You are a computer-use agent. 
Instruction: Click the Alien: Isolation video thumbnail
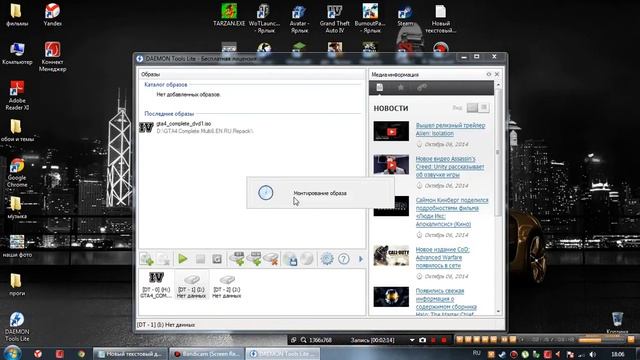(391, 131)
